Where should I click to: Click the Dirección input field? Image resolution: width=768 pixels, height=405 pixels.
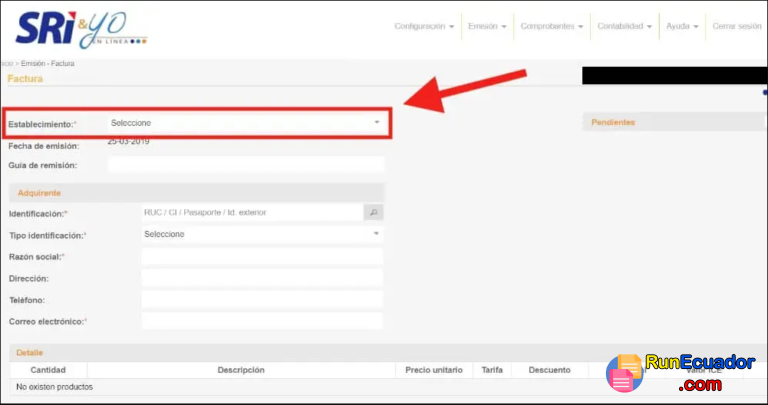click(x=262, y=278)
